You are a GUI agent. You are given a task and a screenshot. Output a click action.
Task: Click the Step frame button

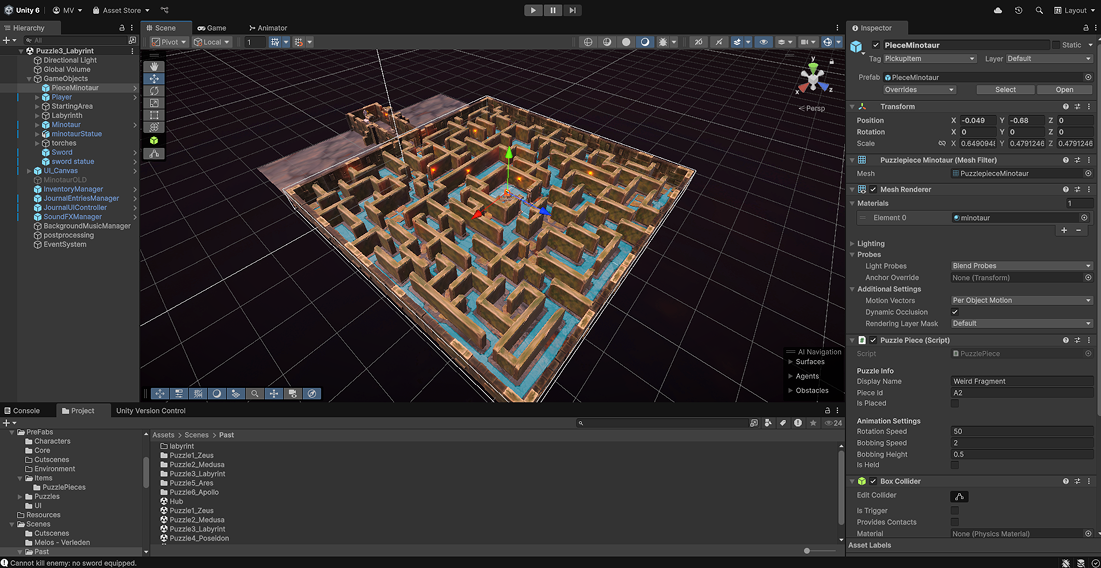572,10
